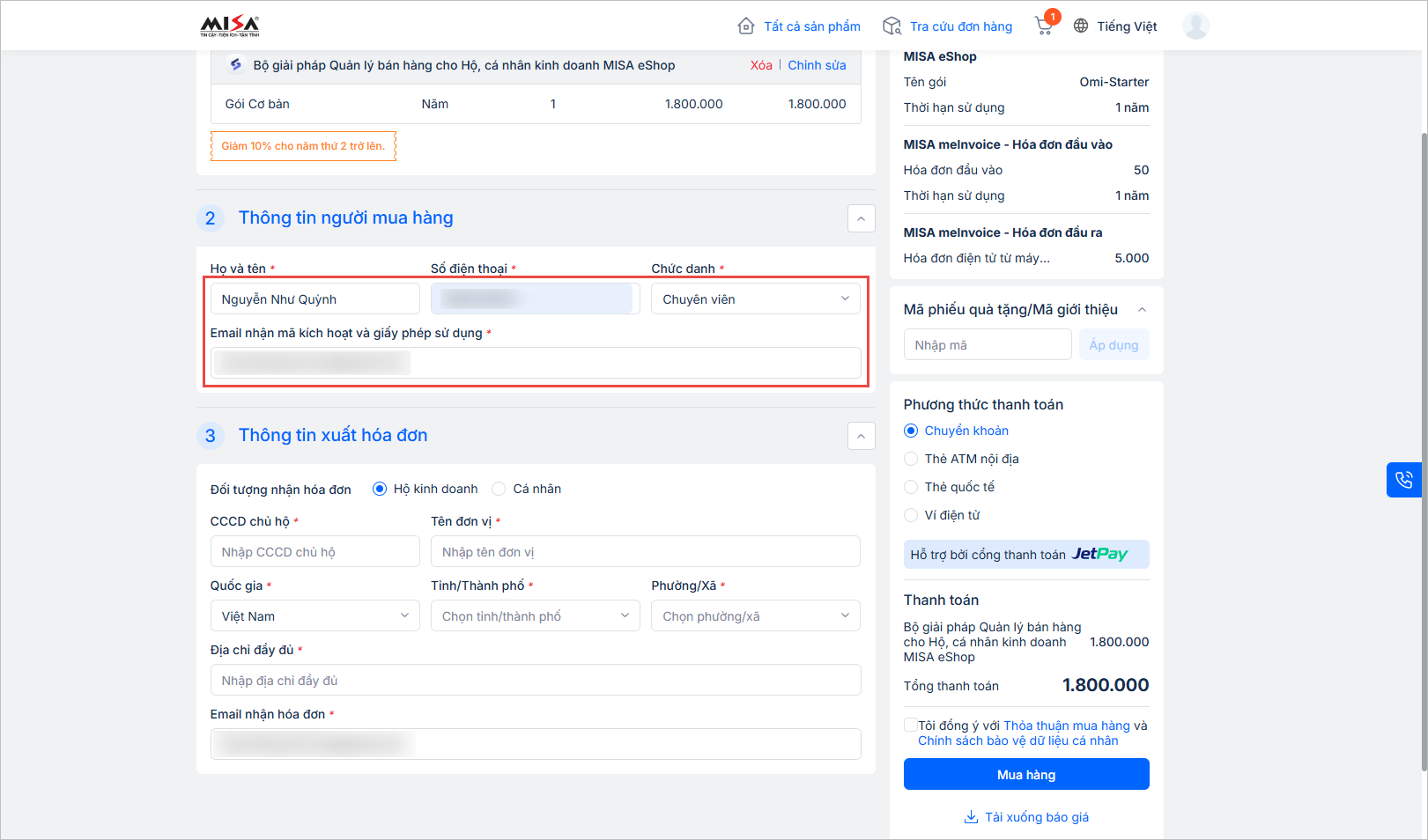Open Tất cả sản phẩm menu

coord(811,26)
